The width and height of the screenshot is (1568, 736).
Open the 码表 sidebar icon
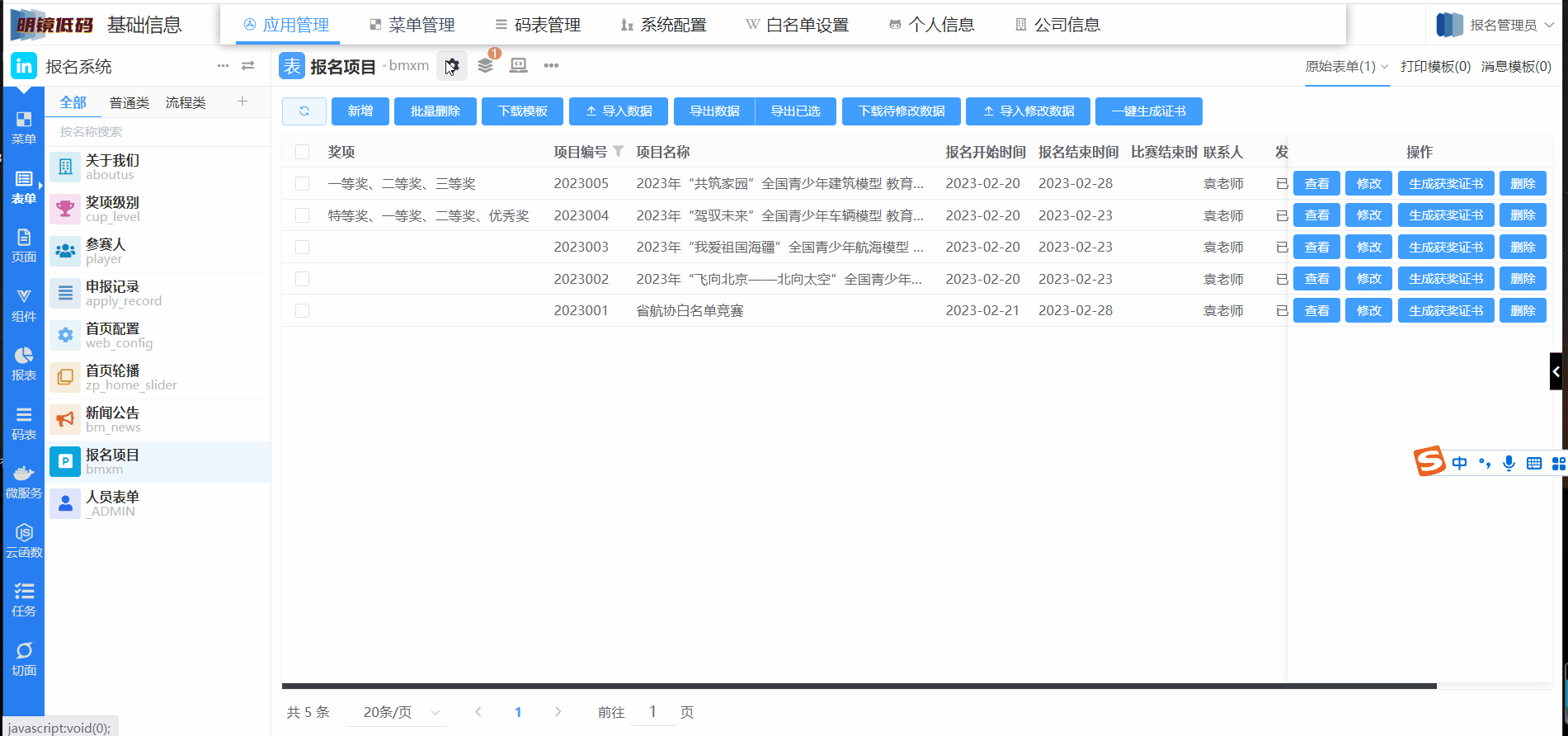pyautogui.click(x=23, y=423)
